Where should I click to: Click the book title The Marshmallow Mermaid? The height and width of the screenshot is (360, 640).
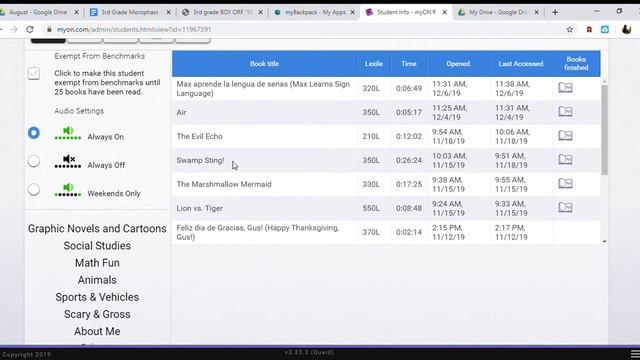pyautogui.click(x=224, y=184)
